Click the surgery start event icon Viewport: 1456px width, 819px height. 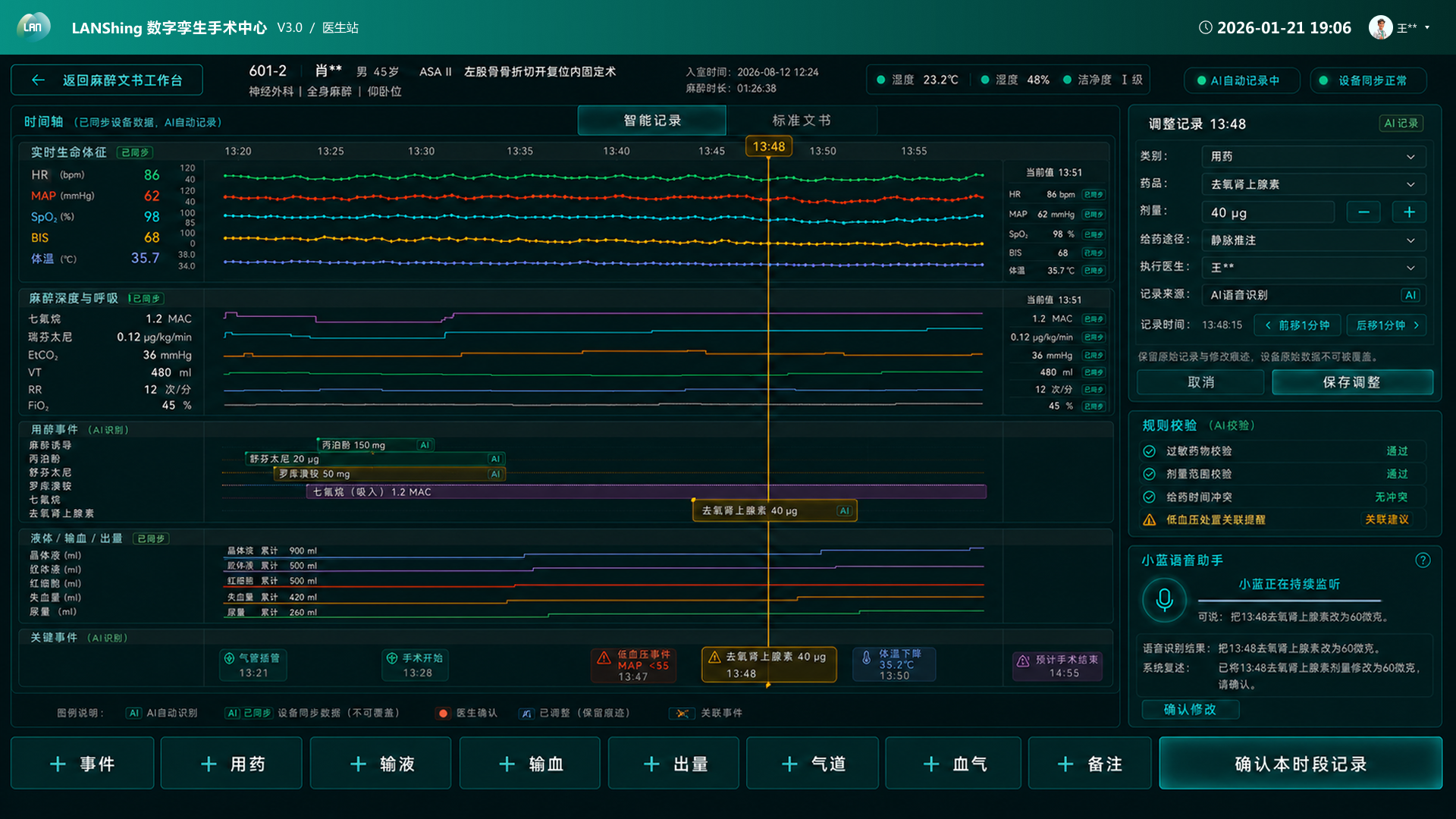392,658
